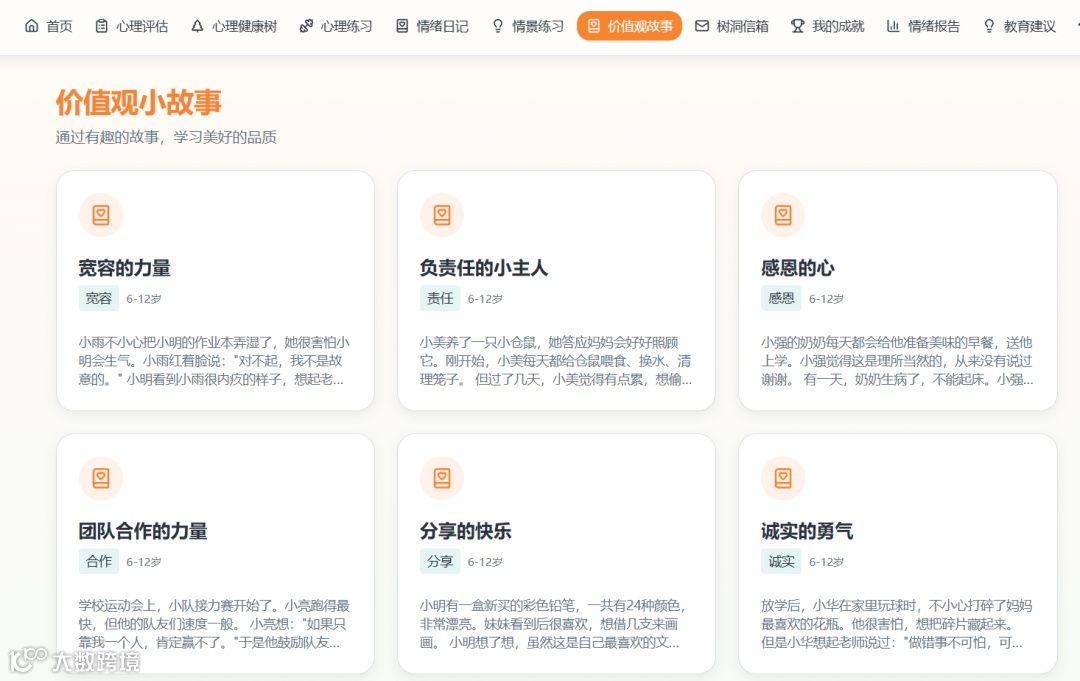The height and width of the screenshot is (681, 1080).
Task: Click the lightbulb icon beside 情景练习
Action: (x=498, y=26)
